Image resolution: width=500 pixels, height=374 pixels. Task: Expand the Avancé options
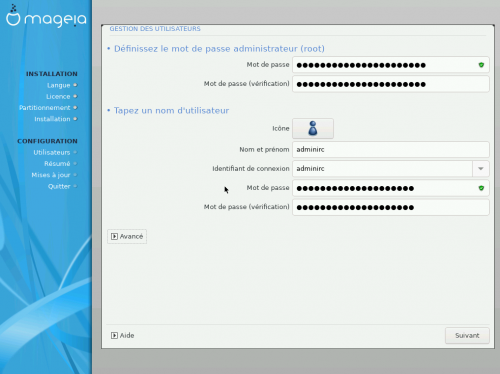[127, 236]
